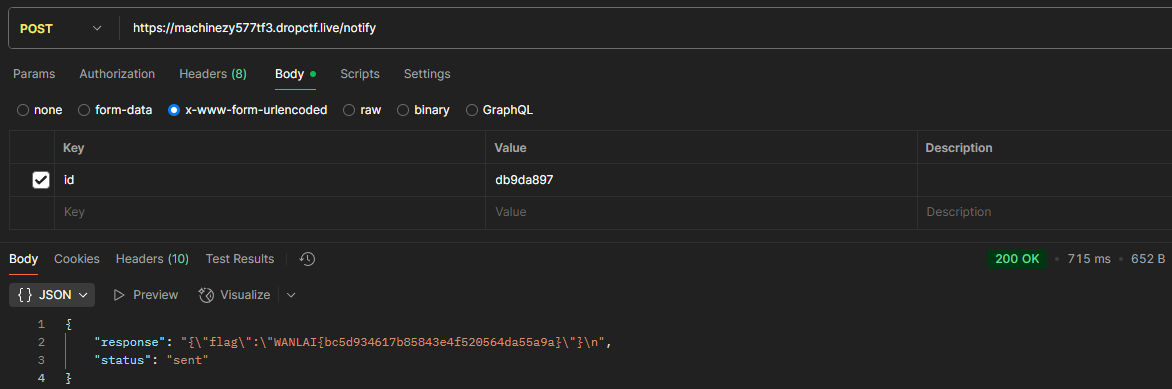Open the Scripts tab
1172x389 pixels.
(360, 74)
